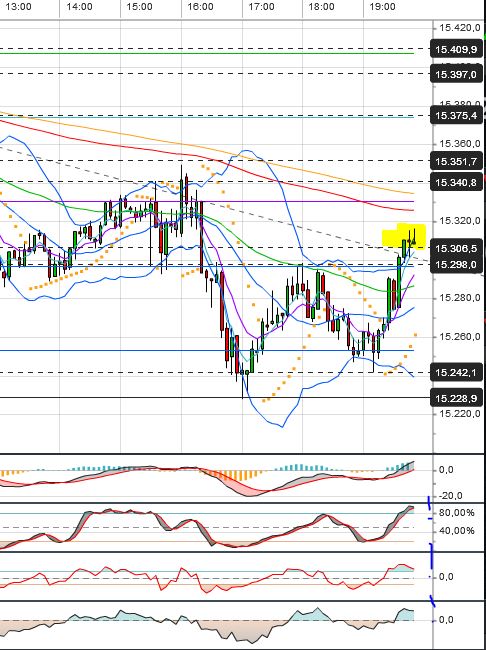Click the 13:00 time axis label
486x650 pixels.
(x=19, y=7)
